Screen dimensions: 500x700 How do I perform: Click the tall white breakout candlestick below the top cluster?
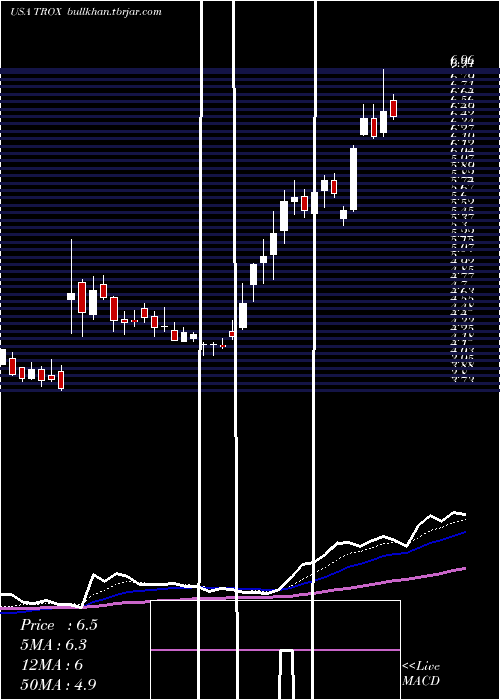353,179
